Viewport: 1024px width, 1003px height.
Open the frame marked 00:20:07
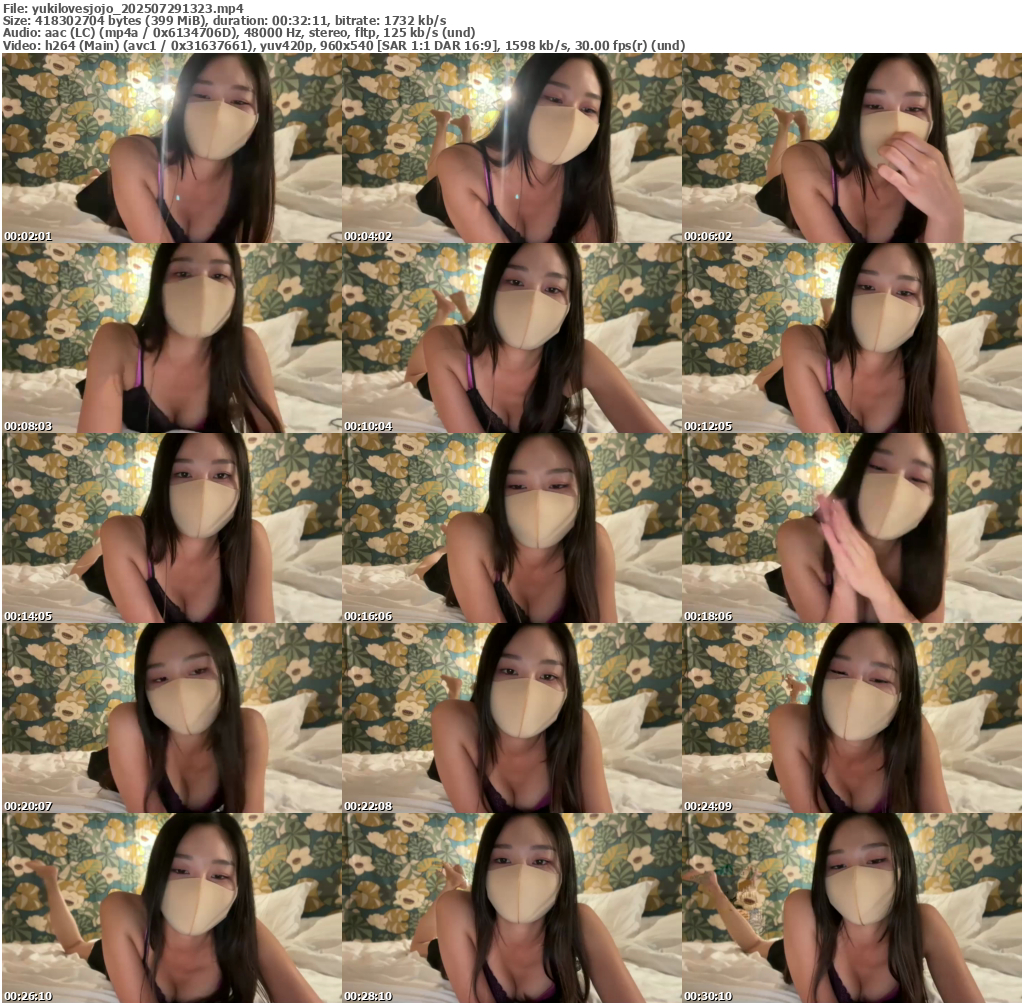pos(171,718)
